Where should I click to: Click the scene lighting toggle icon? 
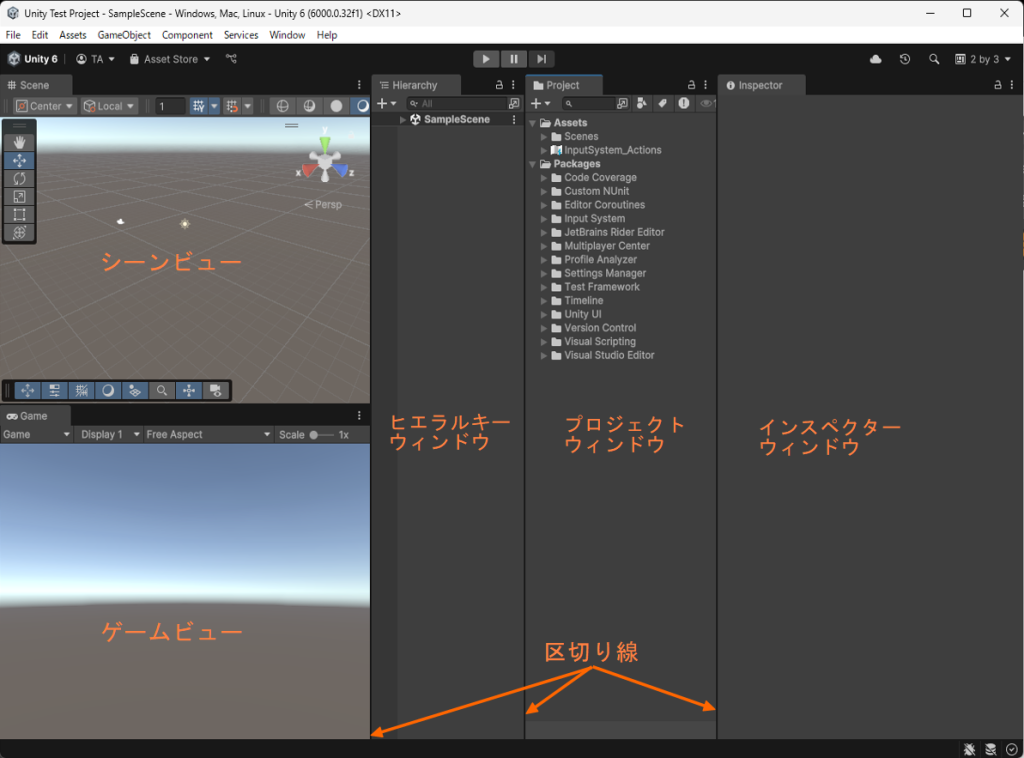pyautogui.click(x=311, y=105)
